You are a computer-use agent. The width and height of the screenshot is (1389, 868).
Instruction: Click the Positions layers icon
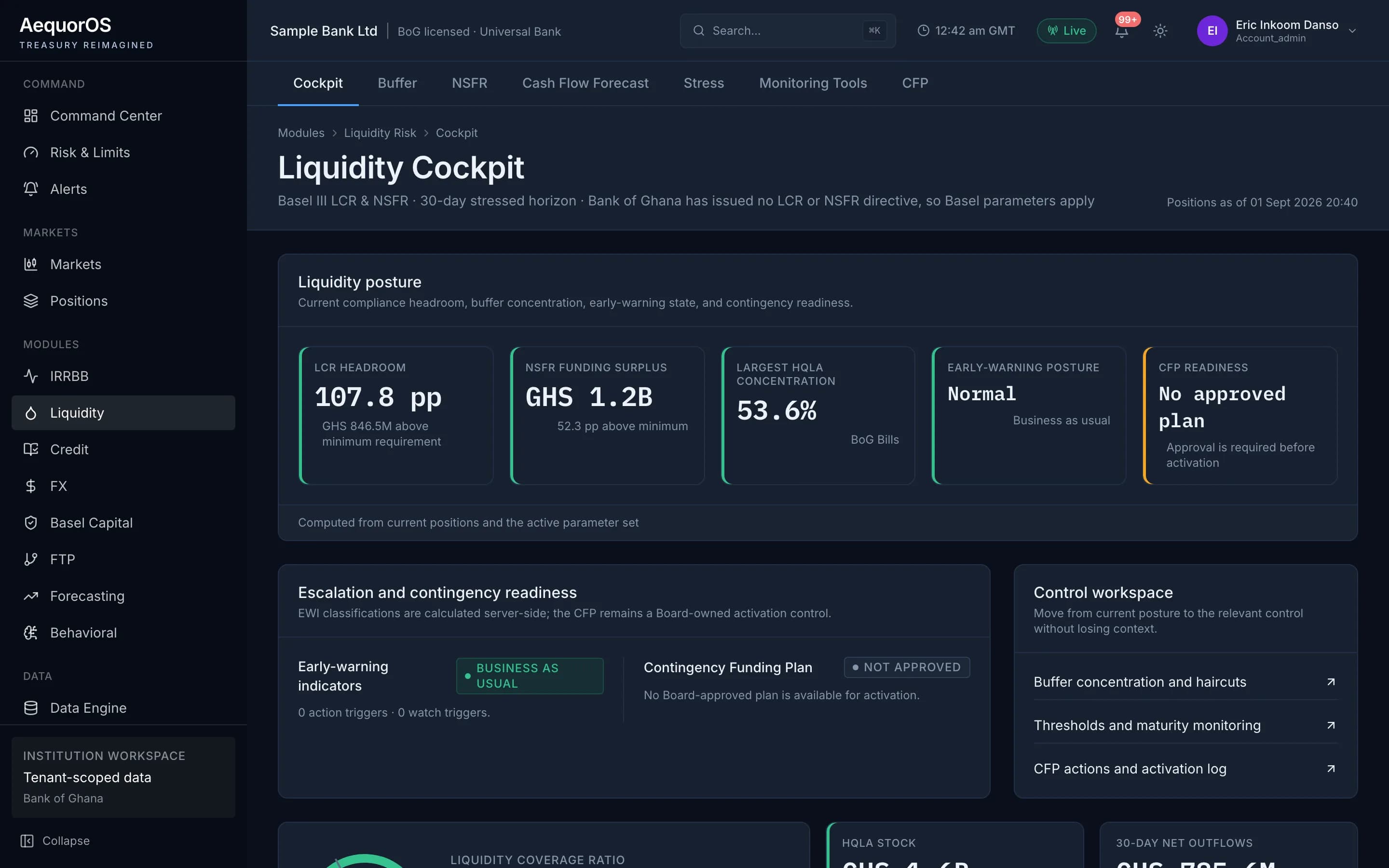pos(30,301)
